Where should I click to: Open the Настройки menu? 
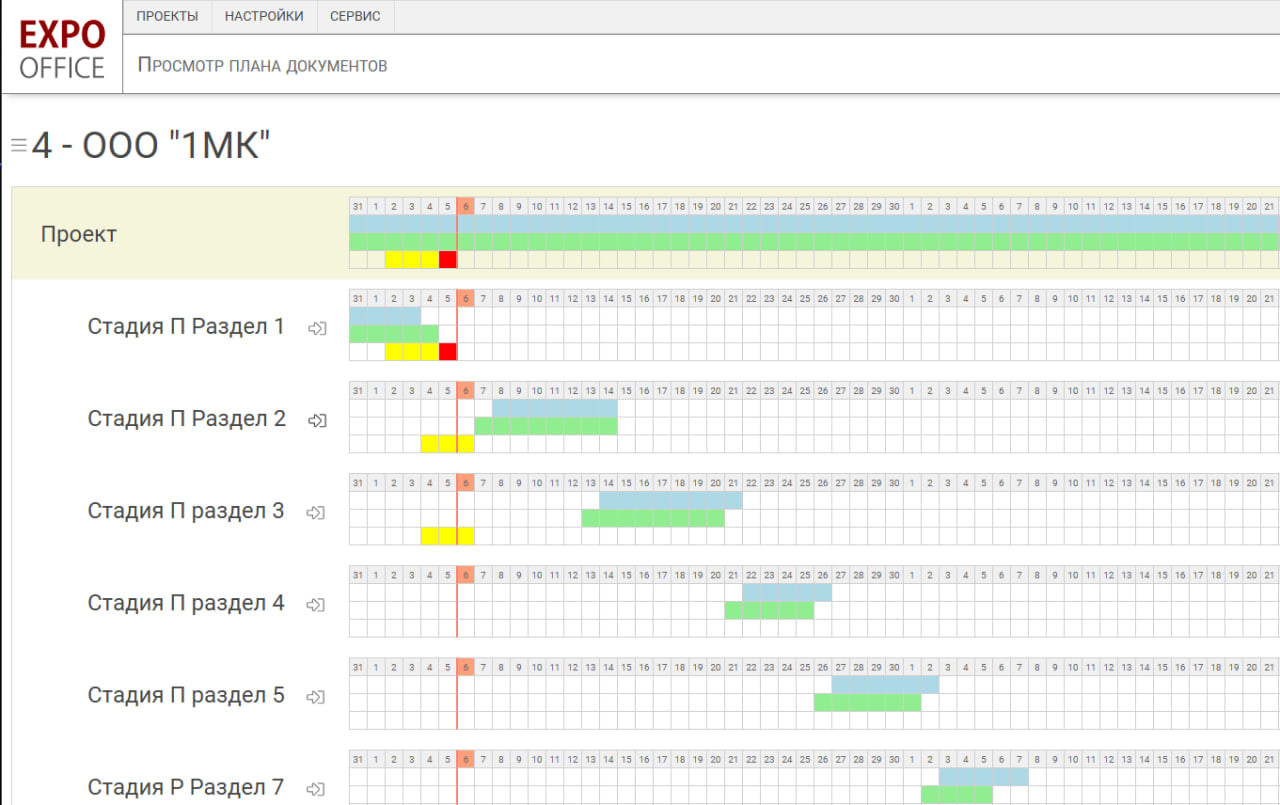click(264, 16)
